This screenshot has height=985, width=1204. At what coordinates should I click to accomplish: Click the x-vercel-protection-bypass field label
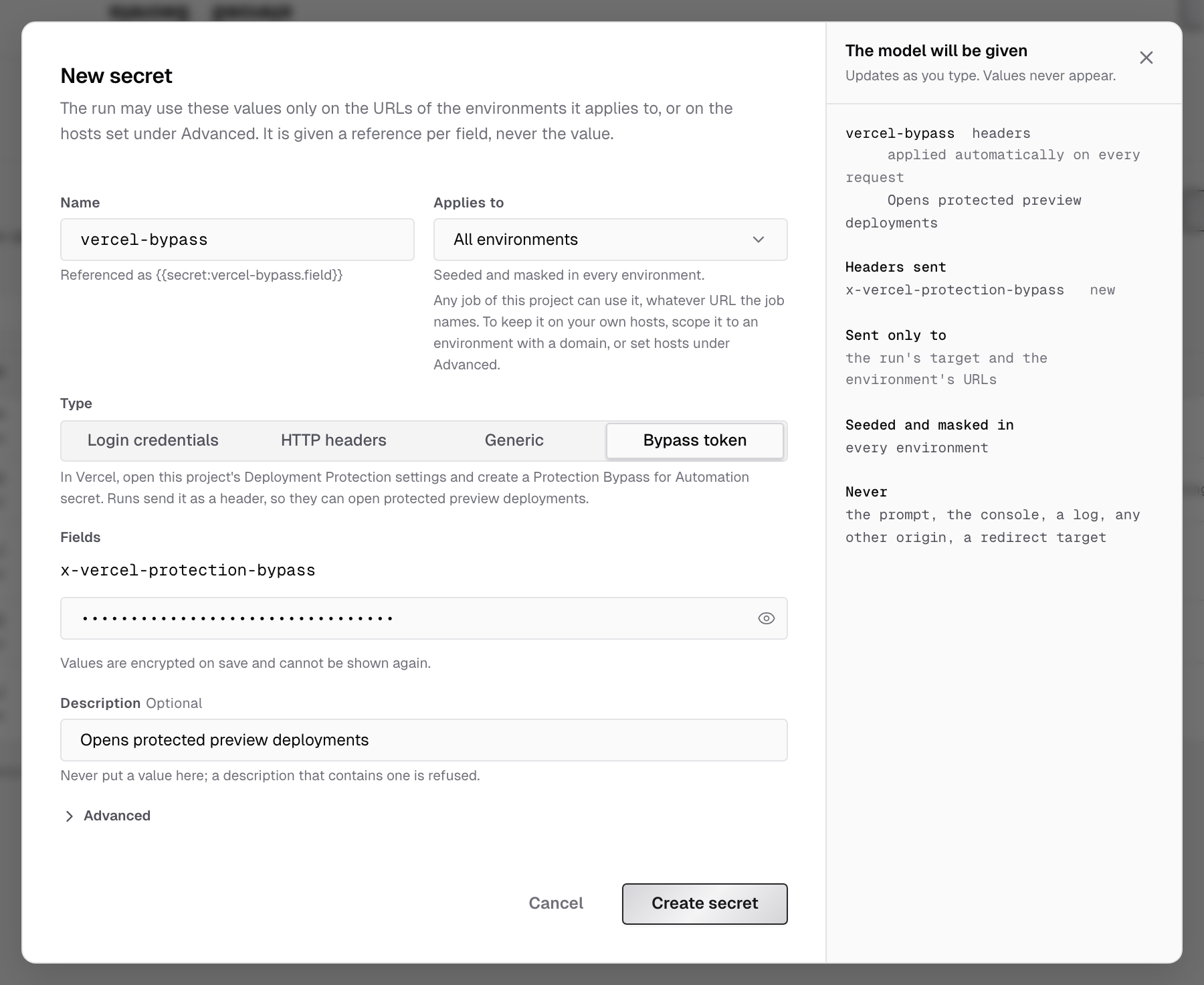coord(188,570)
